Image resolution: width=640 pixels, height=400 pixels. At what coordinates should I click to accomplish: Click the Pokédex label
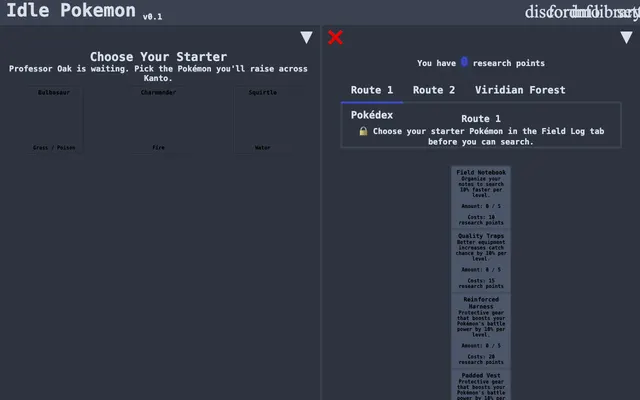pos(372,115)
